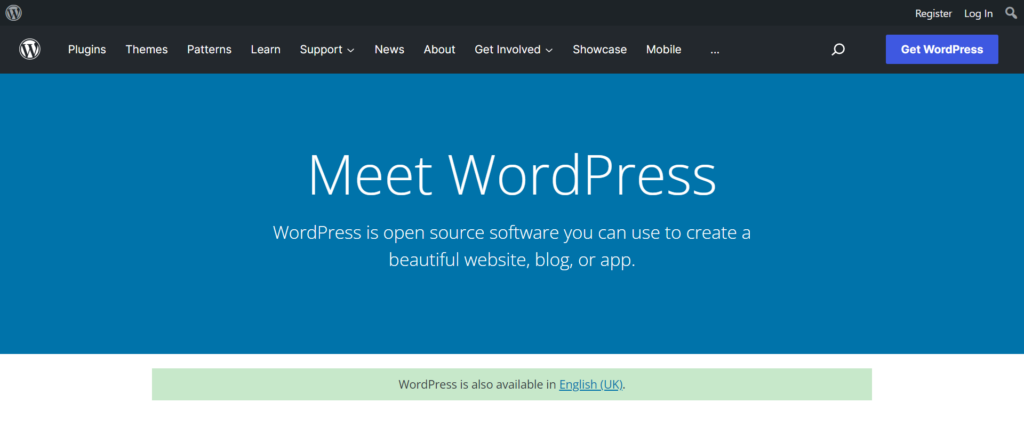Go to the Themes page
1024x435 pixels.
(x=146, y=50)
